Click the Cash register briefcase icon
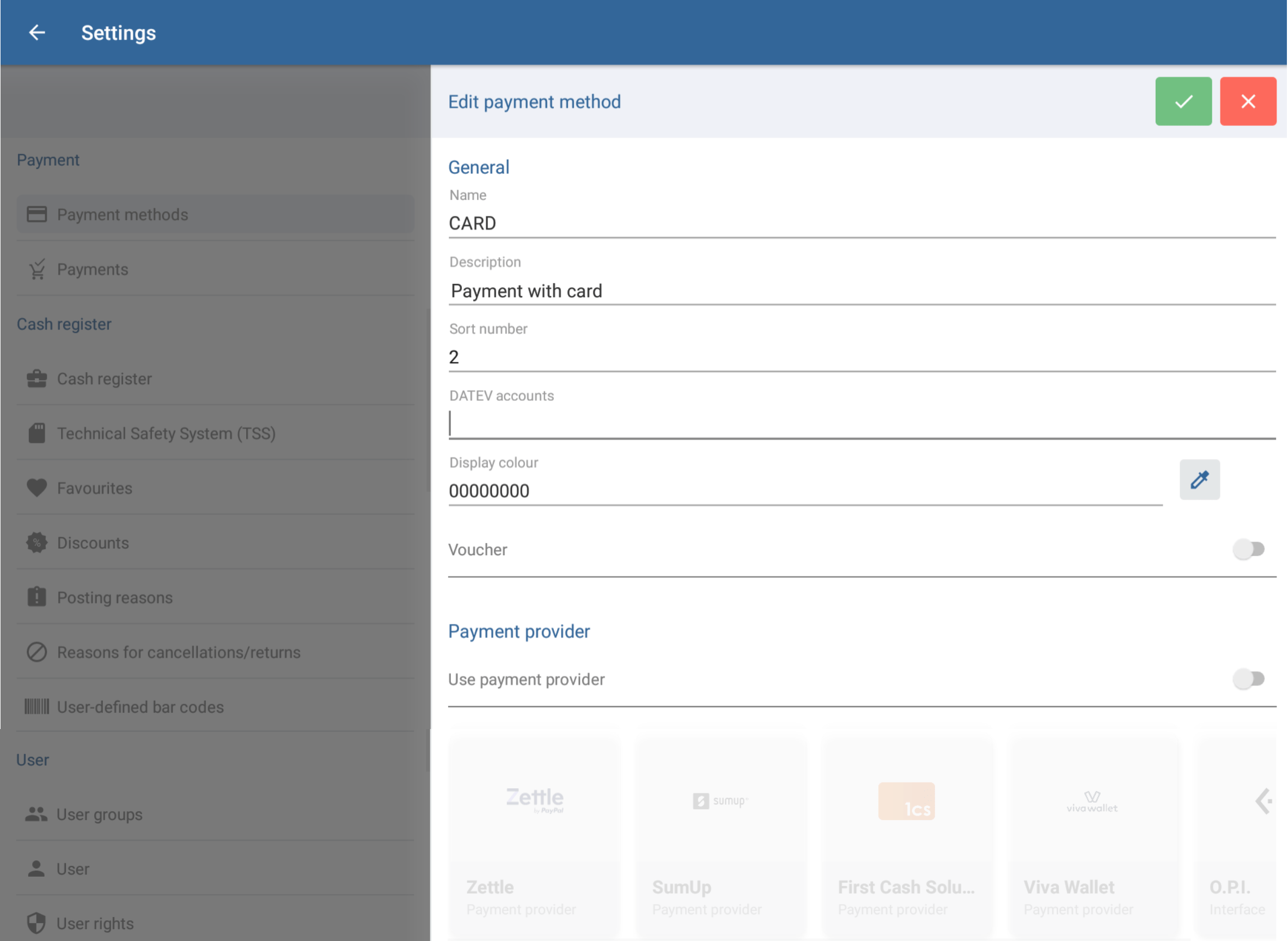 (36, 378)
